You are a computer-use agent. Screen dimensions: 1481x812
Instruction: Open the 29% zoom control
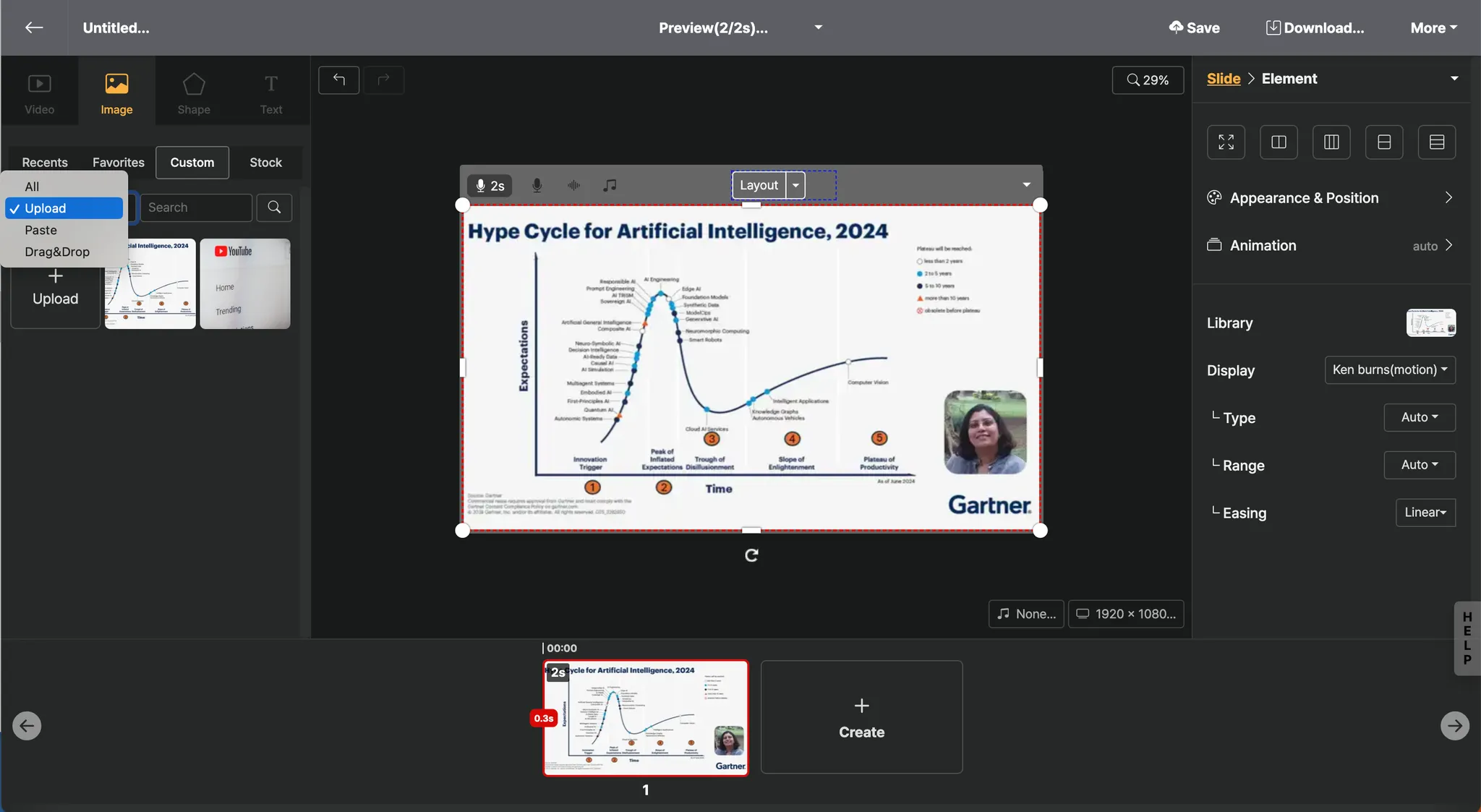1148,80
